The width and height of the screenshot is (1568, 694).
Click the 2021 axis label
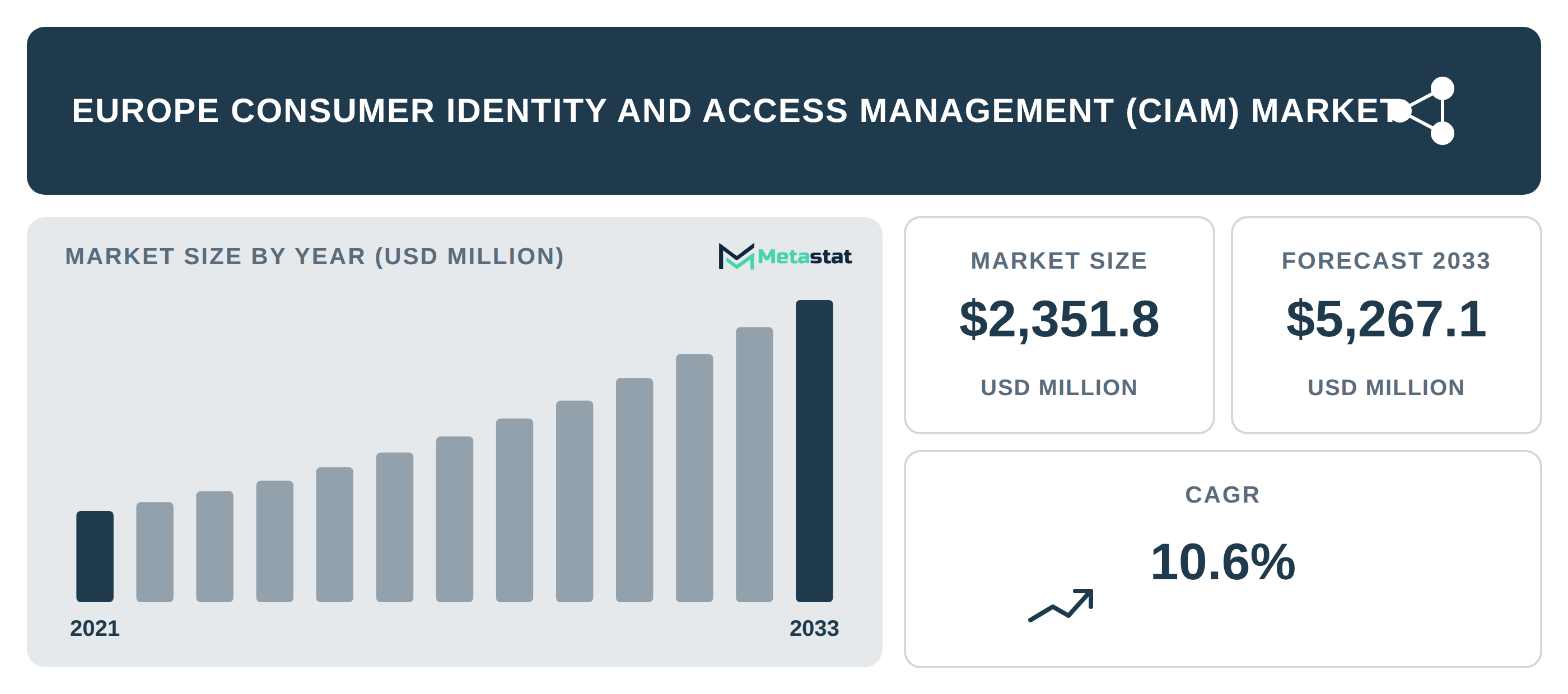[x=95, y=629]
